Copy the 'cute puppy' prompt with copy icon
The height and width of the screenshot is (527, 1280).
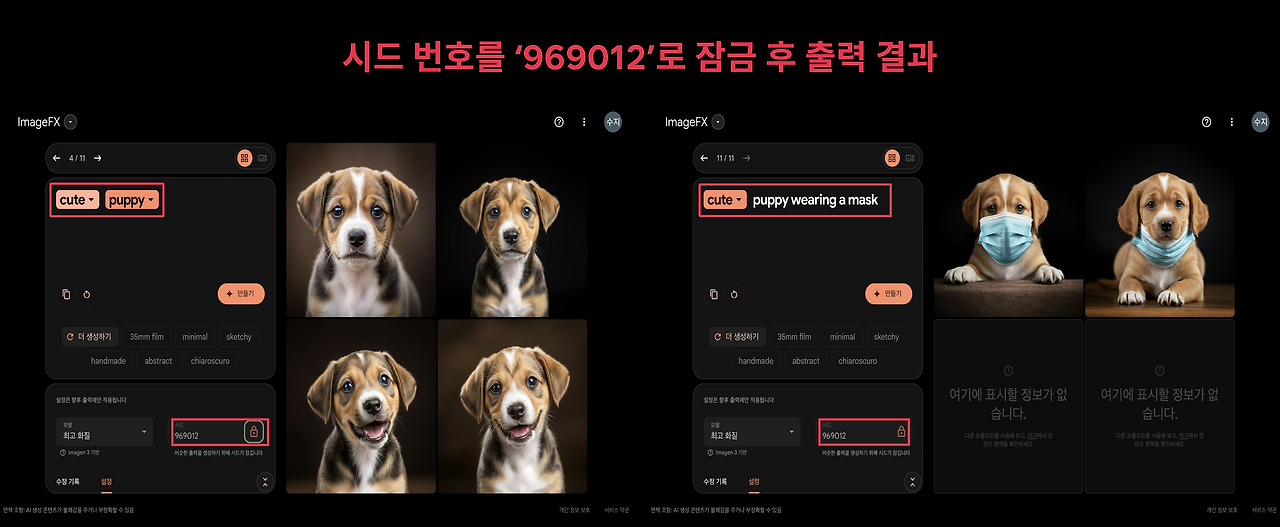click(66, 294)
